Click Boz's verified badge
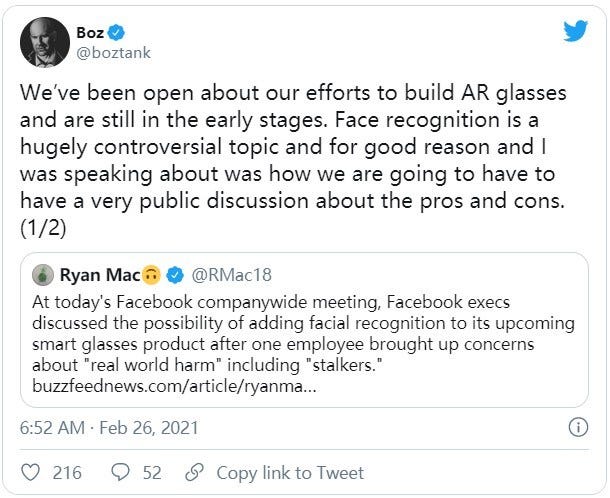Image resolution: width=610 pixels, height=498 pixels. pos(114,33)
